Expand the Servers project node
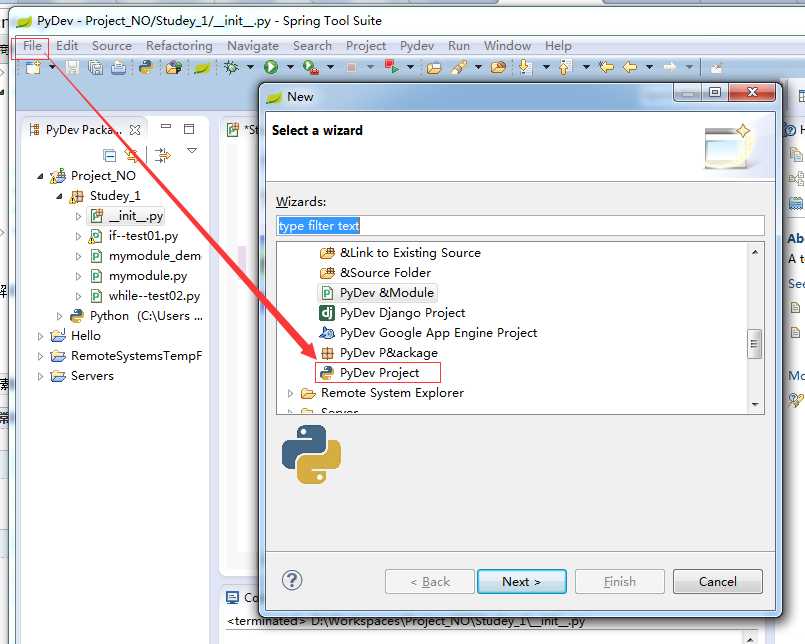Image resolution: width=805 pixels, height=644 pixels. coord(41,376)
